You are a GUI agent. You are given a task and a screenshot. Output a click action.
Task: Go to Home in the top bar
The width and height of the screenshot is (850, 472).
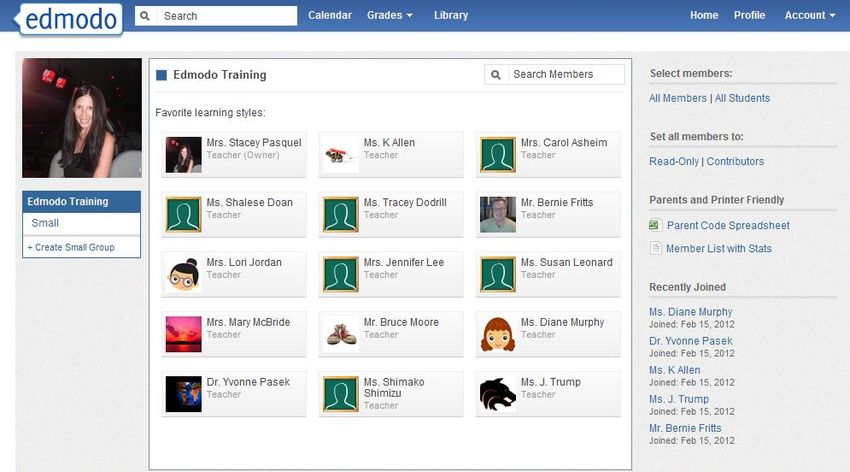pyautogui.click(x=704, y=15)
